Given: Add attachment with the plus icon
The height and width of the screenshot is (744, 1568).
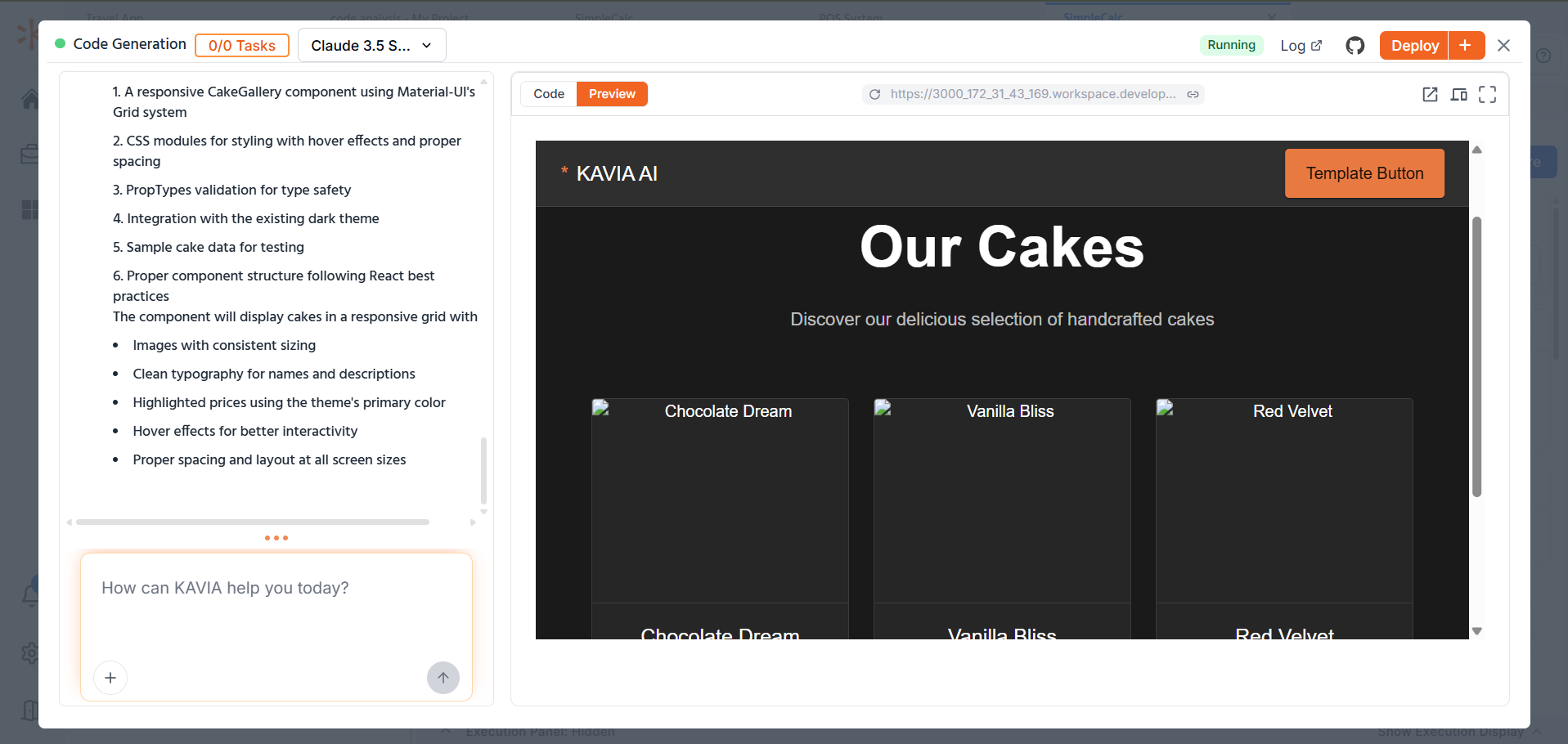Looking at the screenshot, I should point(110,678).
